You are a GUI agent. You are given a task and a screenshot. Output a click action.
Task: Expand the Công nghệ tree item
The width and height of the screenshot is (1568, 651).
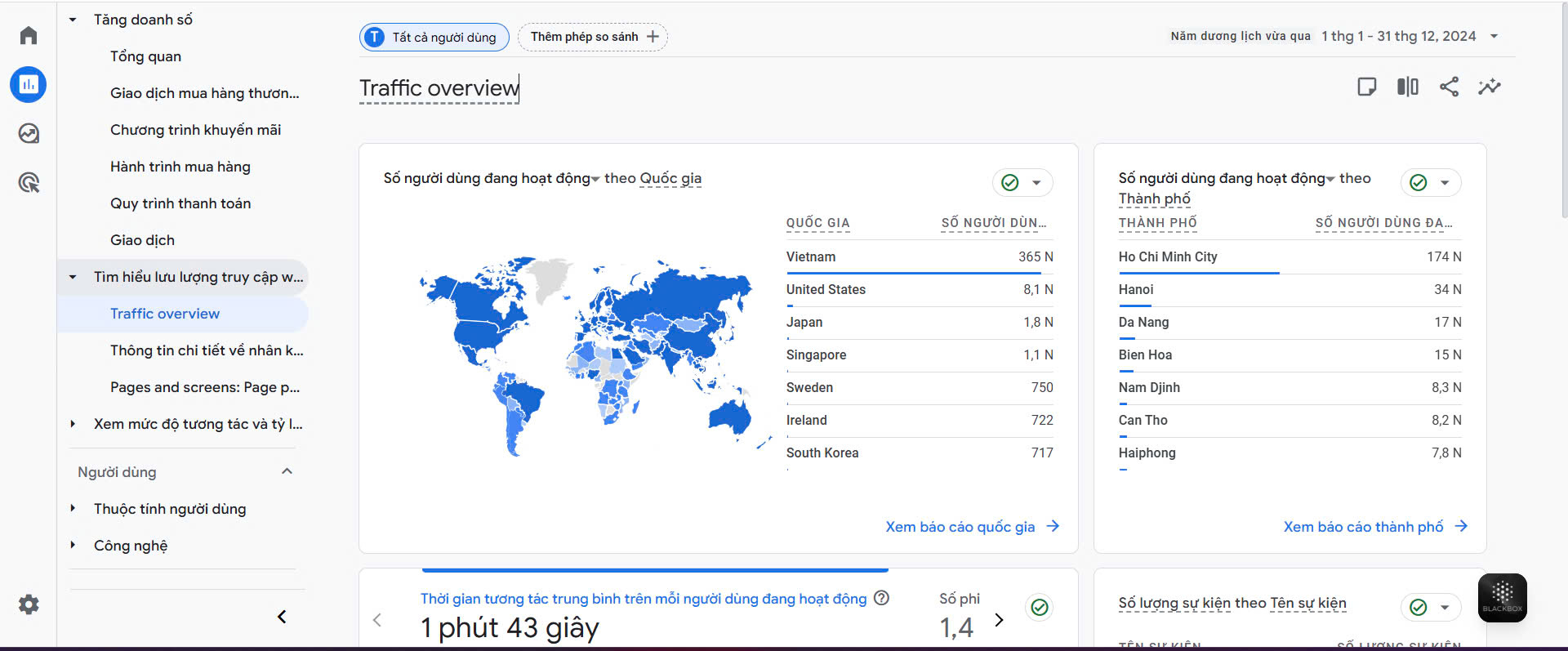pyautogui.click(x=73, y=545)
